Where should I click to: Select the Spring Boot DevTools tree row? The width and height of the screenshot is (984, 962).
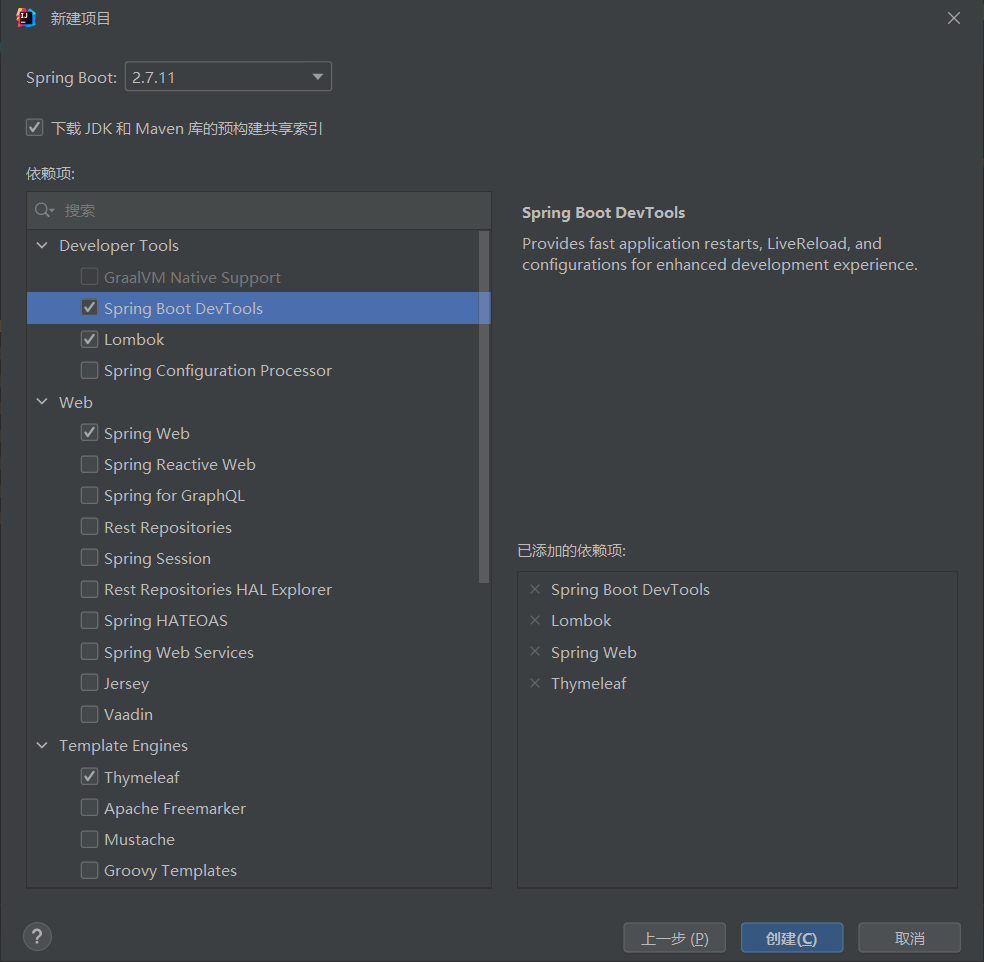(259, 308)
